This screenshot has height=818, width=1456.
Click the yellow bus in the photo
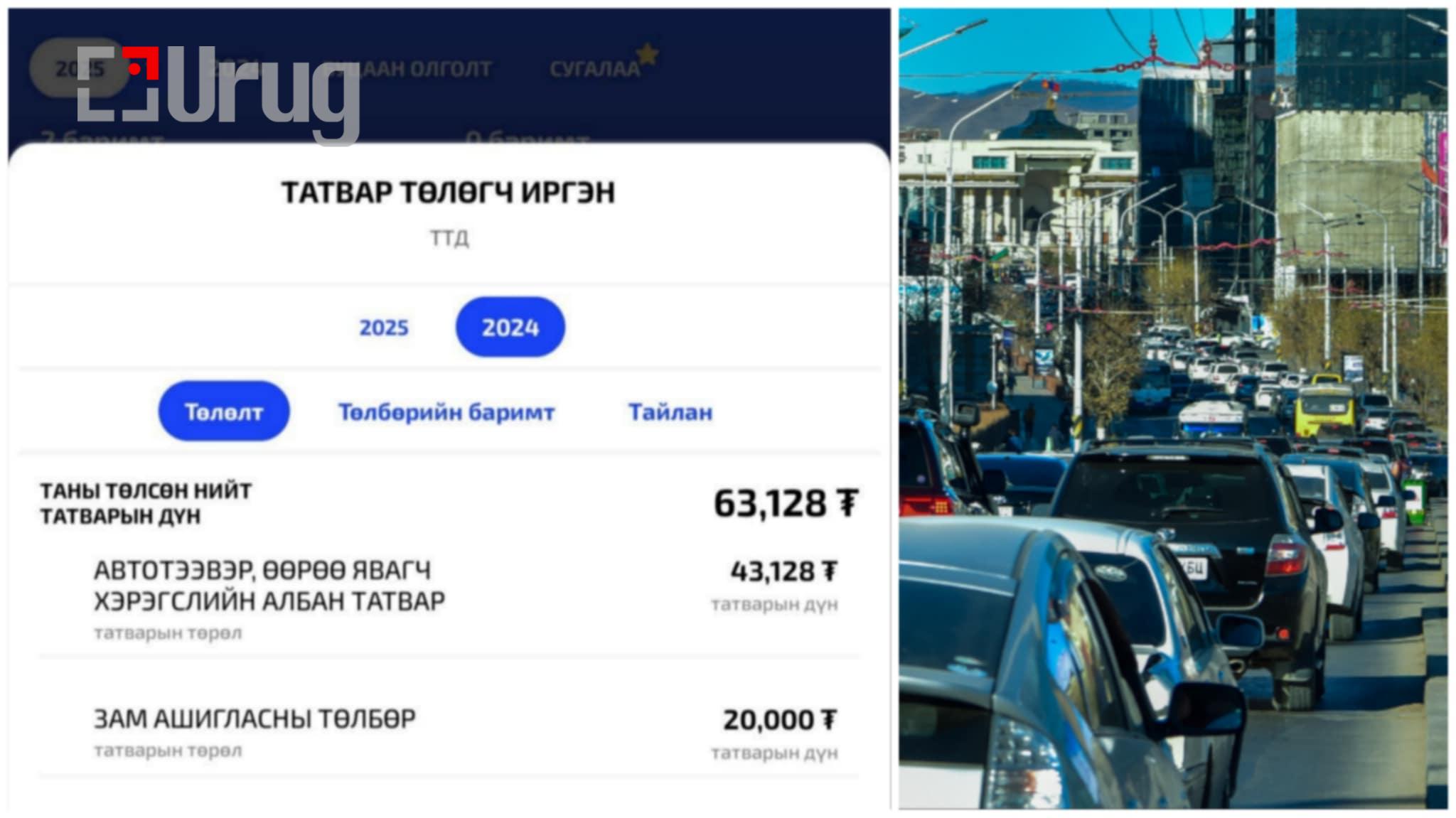1324,409
